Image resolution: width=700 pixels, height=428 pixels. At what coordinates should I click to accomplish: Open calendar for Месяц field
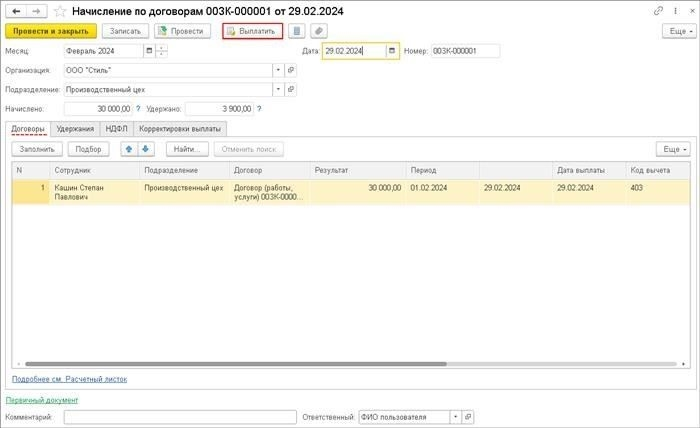(149, 51)
